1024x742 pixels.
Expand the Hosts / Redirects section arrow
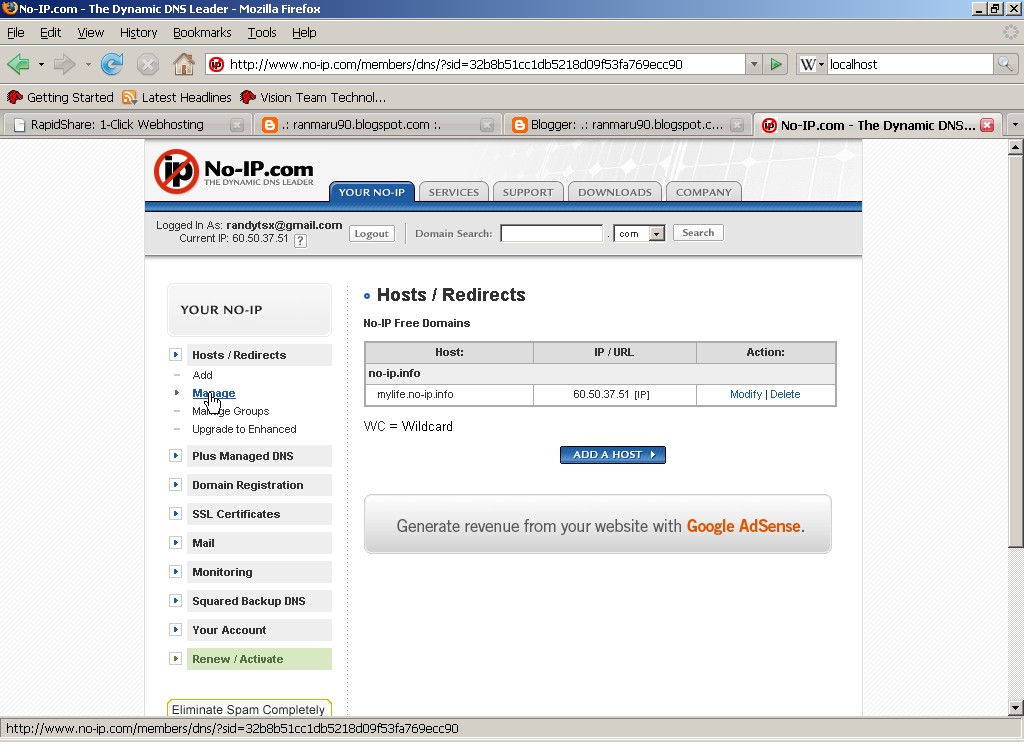point(175,355)
